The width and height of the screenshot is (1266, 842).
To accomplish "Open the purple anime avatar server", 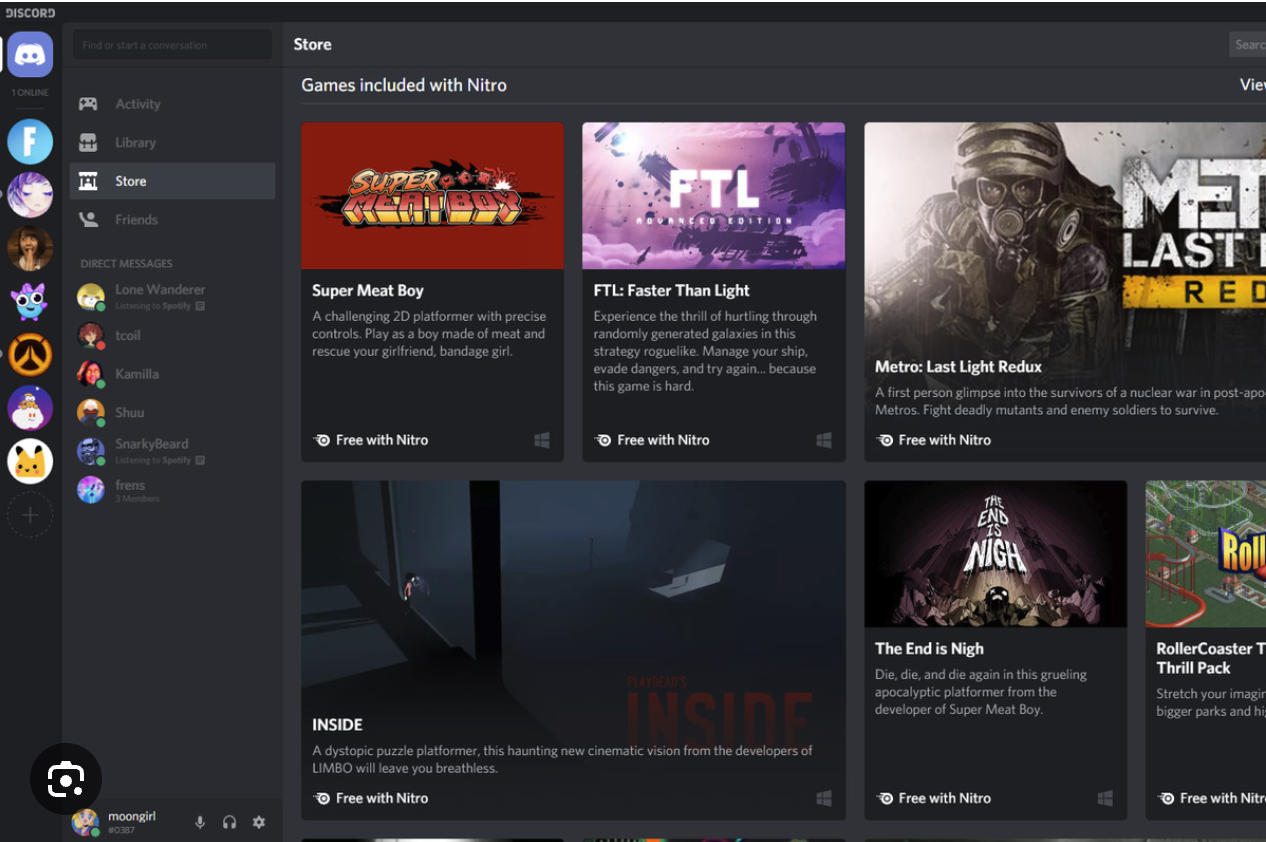I will point(30,195).
